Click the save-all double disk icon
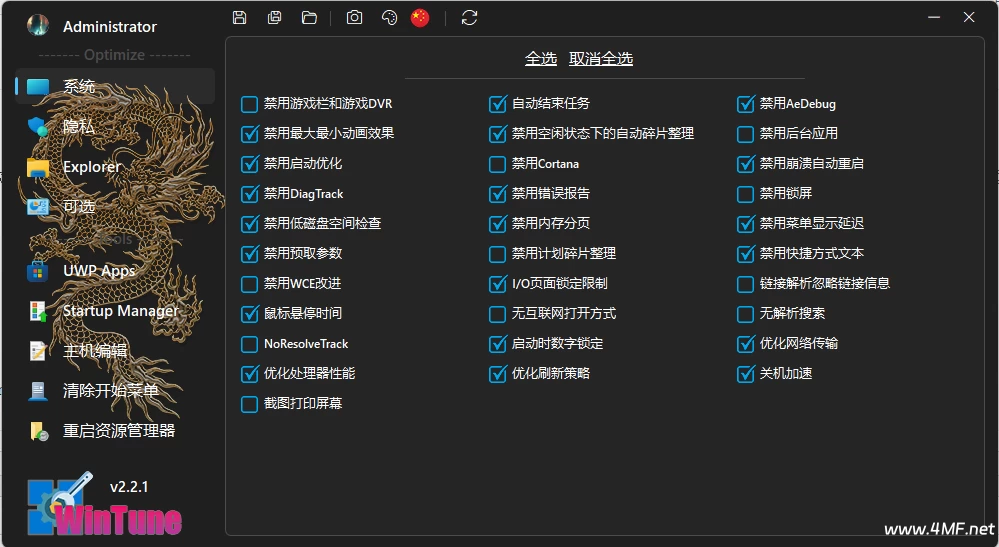Screen dimensions: 999x547 pos(274,17)
